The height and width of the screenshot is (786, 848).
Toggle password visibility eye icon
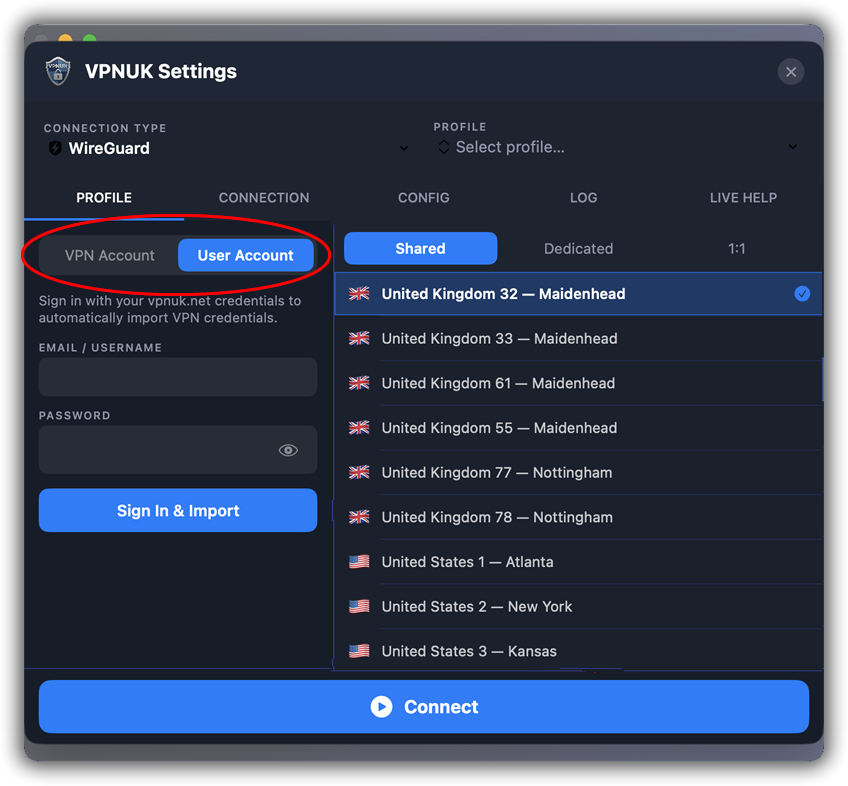point(288,450)
